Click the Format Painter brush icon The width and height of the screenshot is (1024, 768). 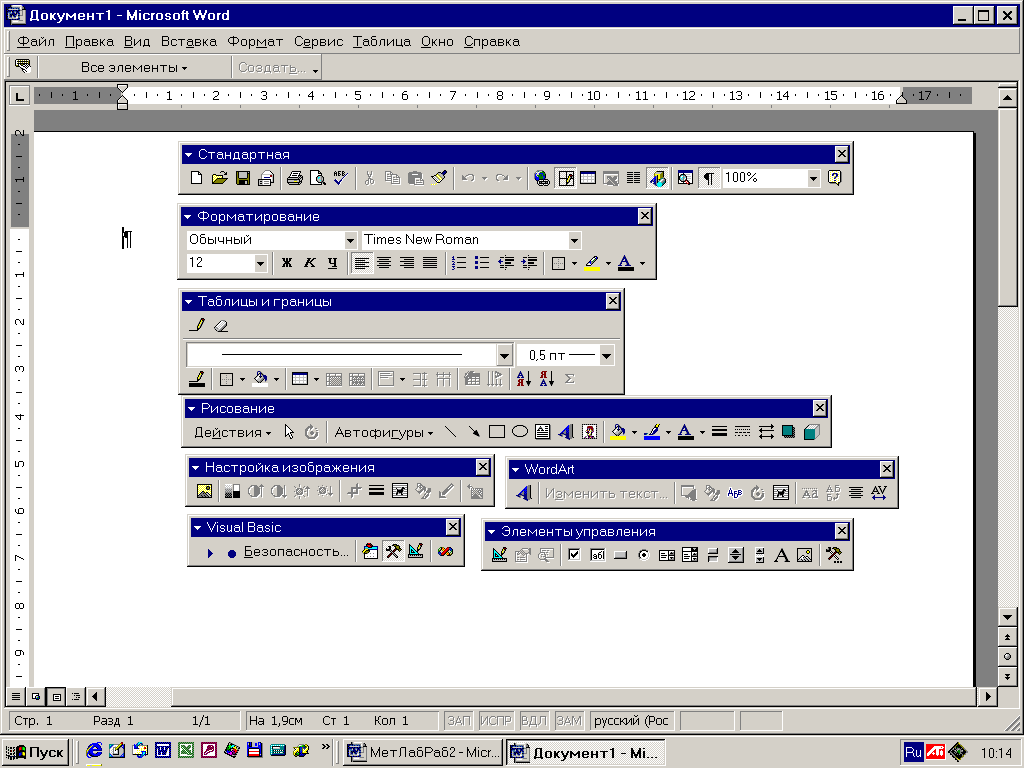439,178
